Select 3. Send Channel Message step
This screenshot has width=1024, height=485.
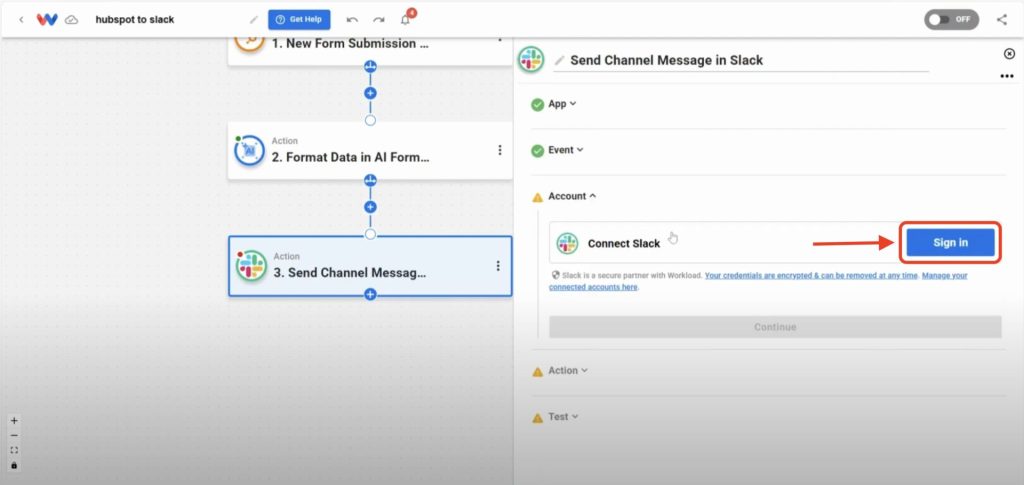tap(370, 266)
